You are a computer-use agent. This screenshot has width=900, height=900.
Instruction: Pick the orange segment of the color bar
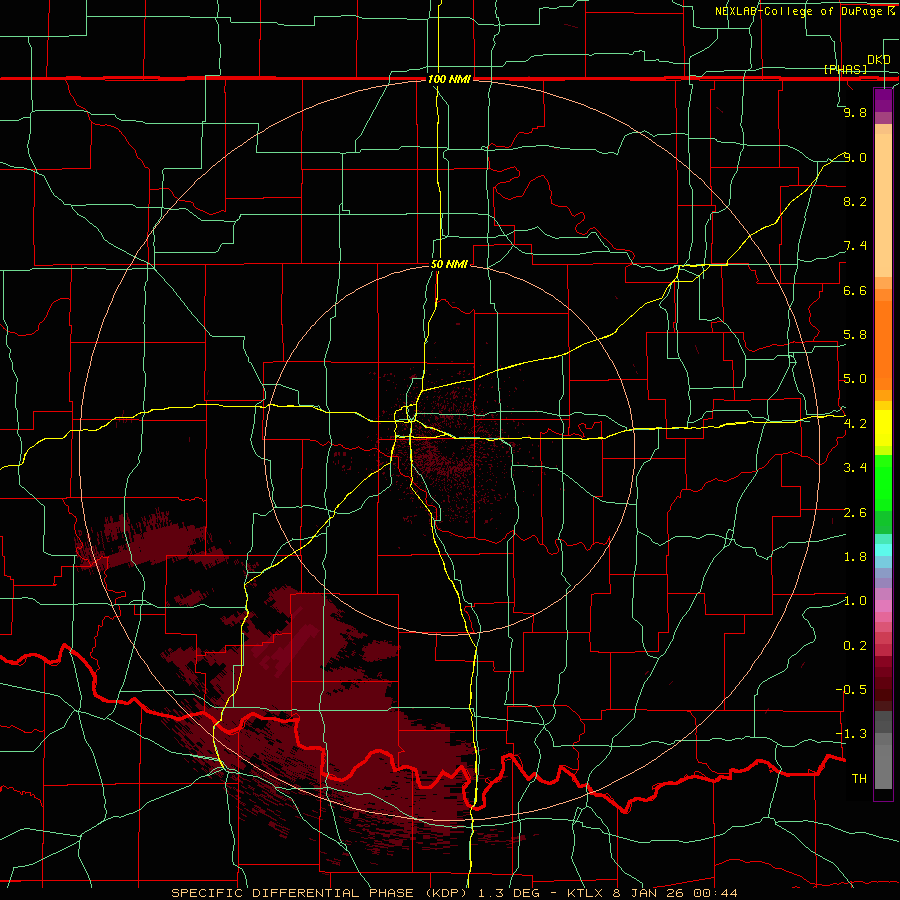coord(883,344)
